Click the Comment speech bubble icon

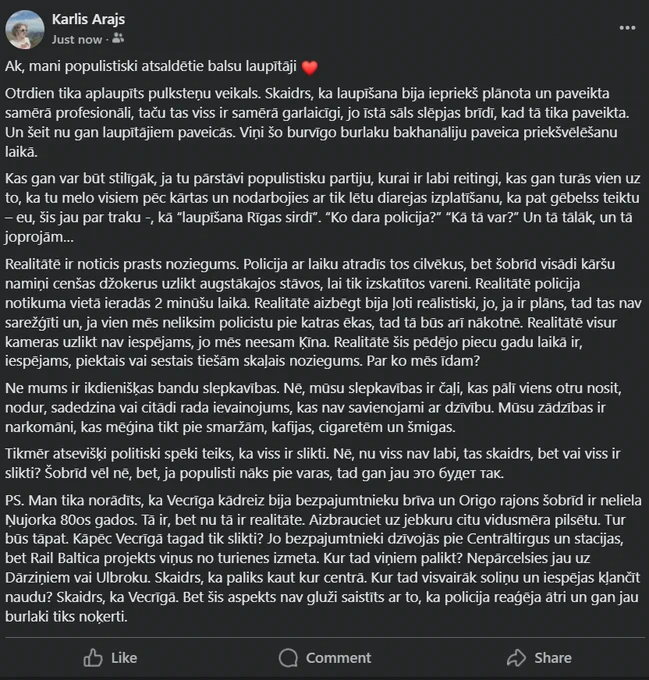pos(288,658)
